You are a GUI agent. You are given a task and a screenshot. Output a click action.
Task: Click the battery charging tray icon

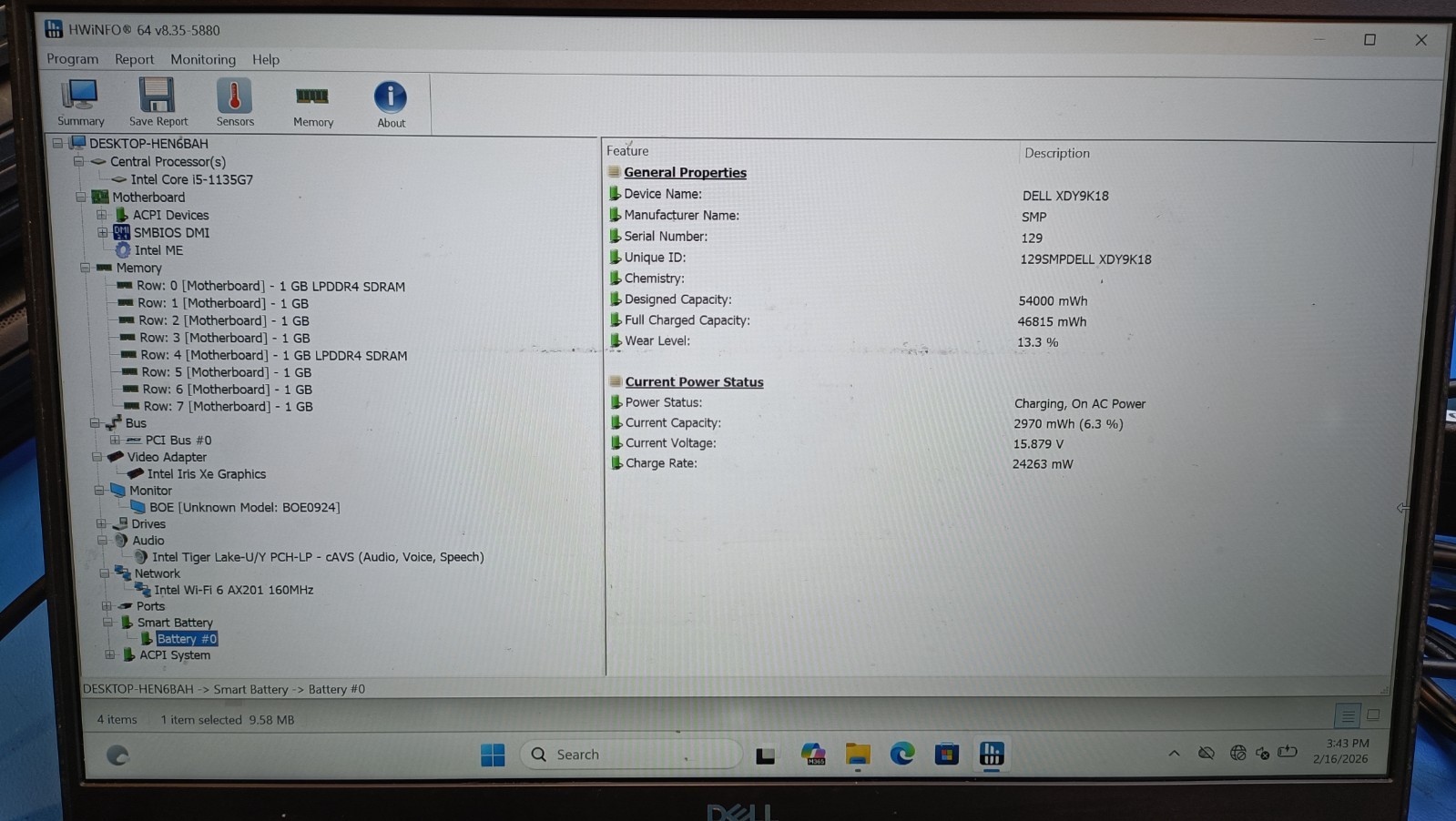tap(1288, 752)
